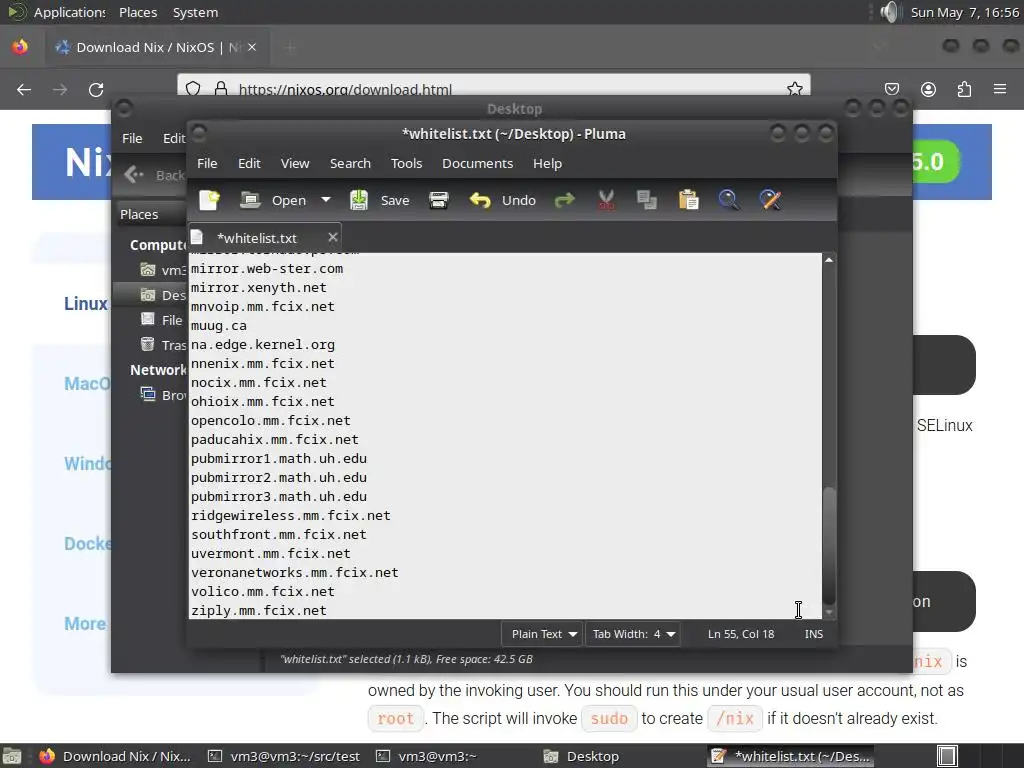
Task: Click the Find and Replace icon
Action: pos(771,200)
